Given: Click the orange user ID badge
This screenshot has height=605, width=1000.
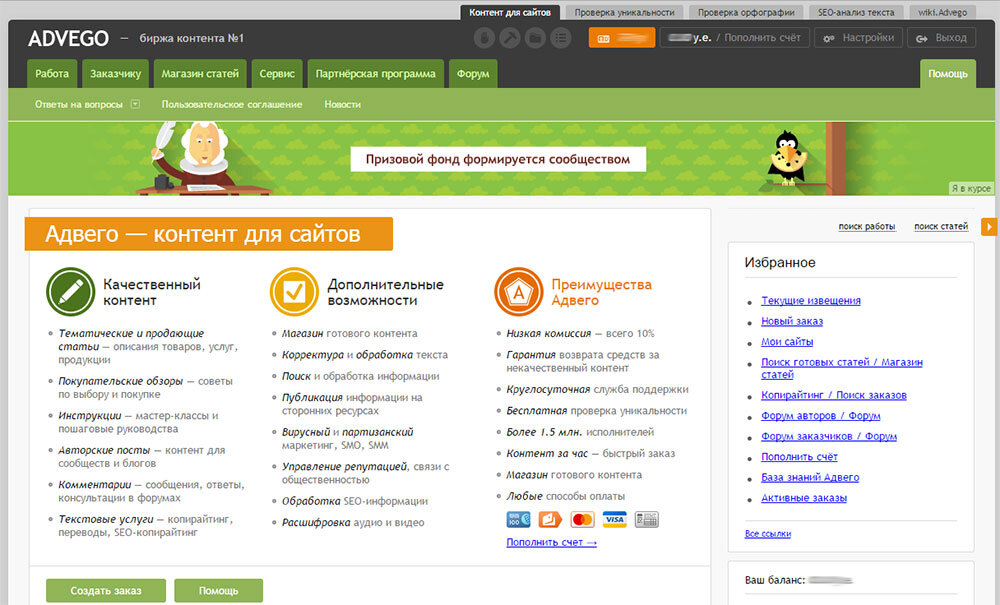Looking at the screenshot, I should (622, 38).
